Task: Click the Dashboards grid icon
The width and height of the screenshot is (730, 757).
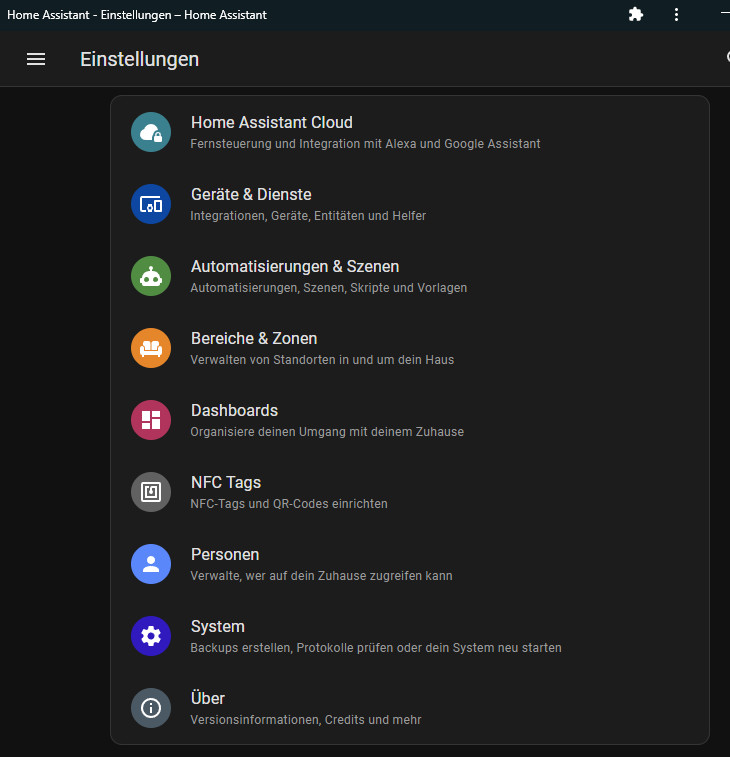Action: 151,420
